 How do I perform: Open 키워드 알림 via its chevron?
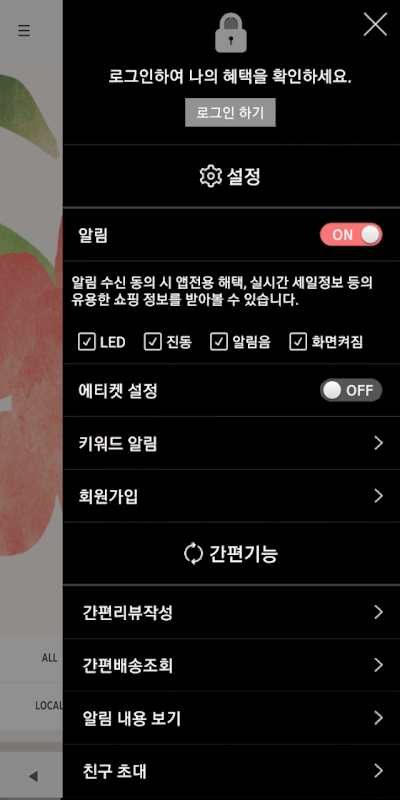pyautogui.click(x=378, y=443)
